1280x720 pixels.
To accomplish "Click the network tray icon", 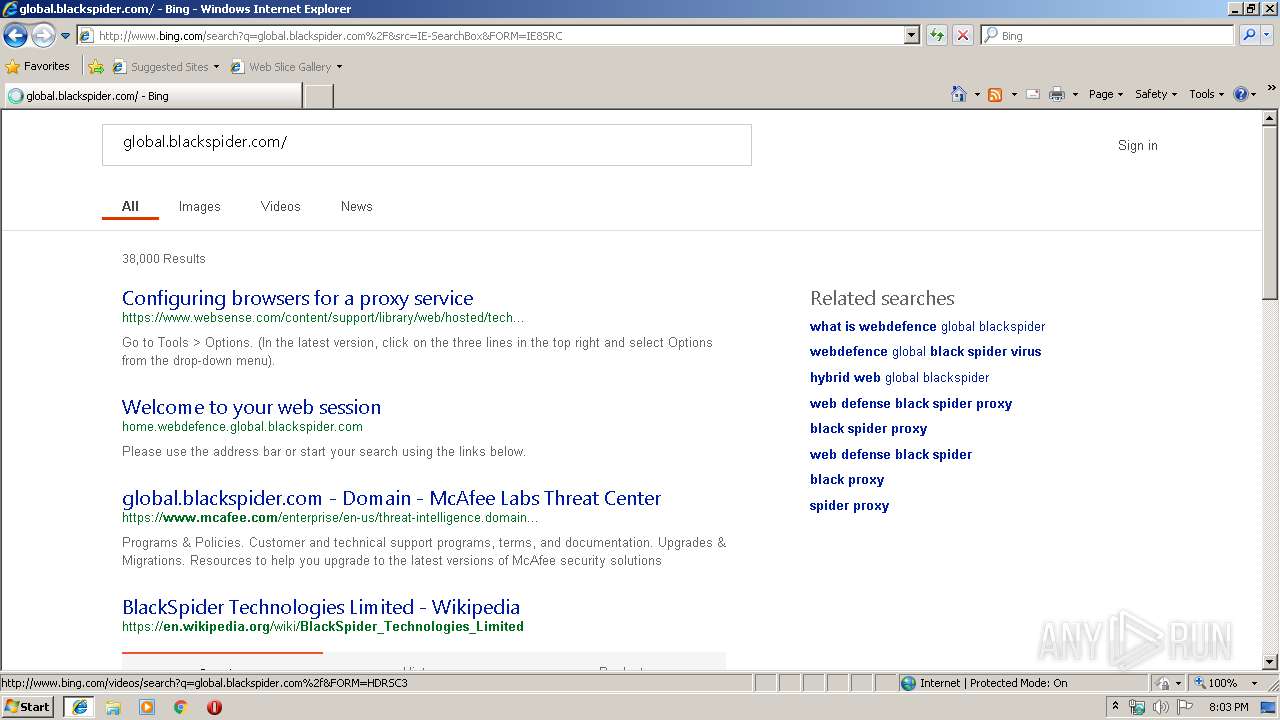I will click(1137, 707).
